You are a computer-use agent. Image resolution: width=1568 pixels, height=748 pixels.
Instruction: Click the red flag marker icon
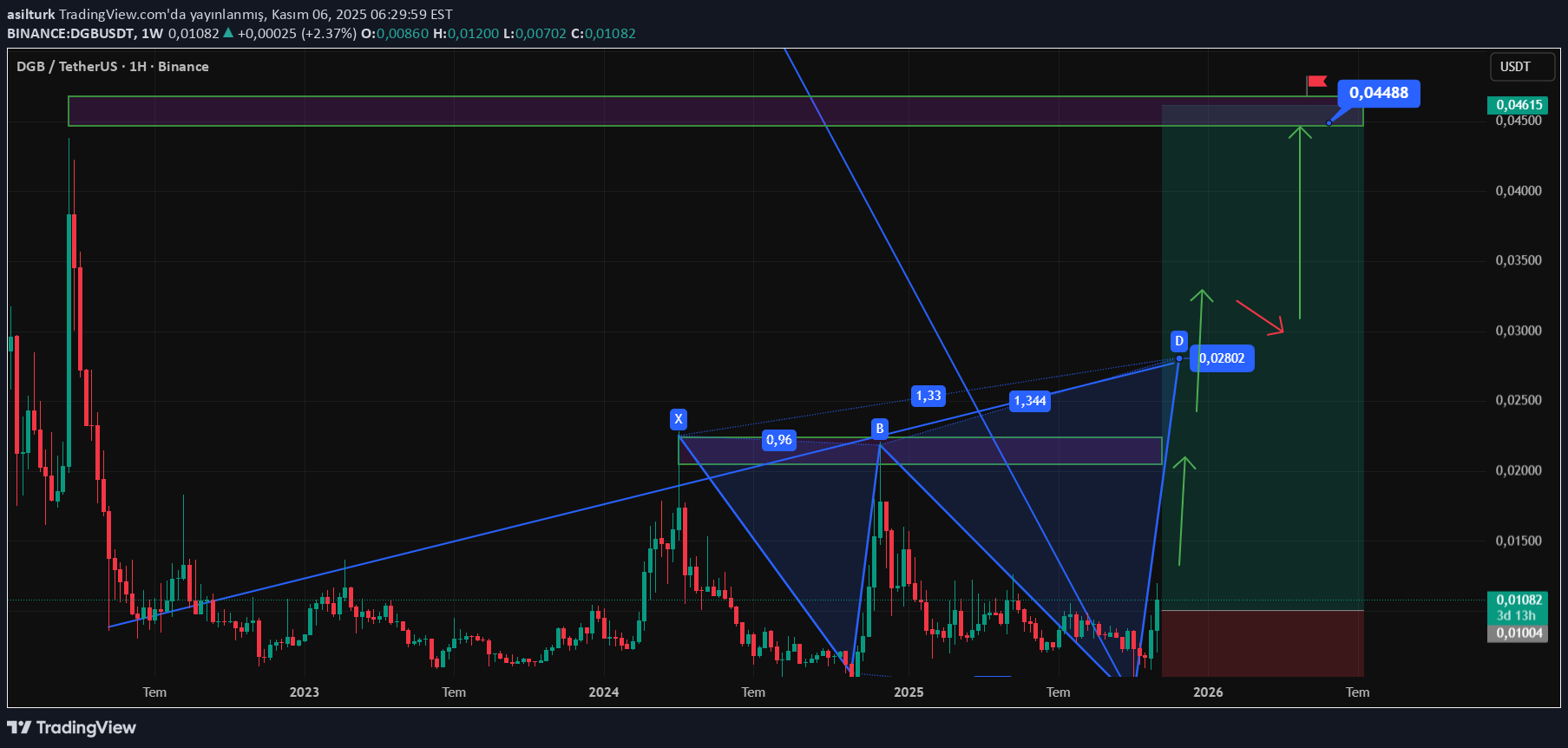click(1316, 82)
